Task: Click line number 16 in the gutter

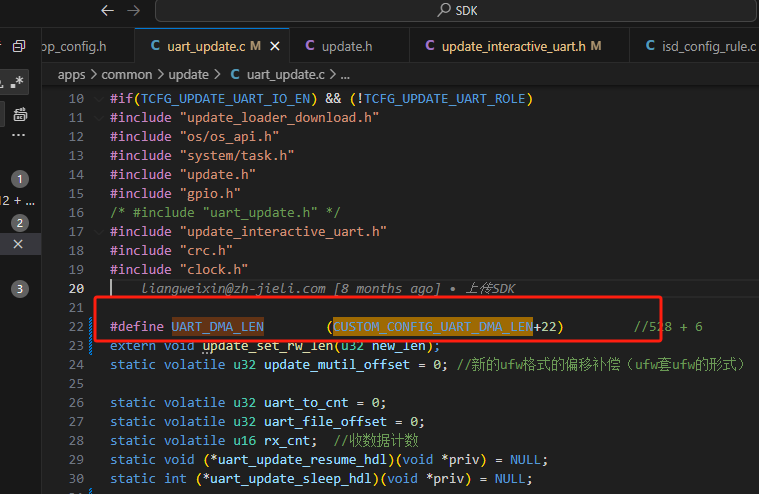Action: (x=76, y=213)
